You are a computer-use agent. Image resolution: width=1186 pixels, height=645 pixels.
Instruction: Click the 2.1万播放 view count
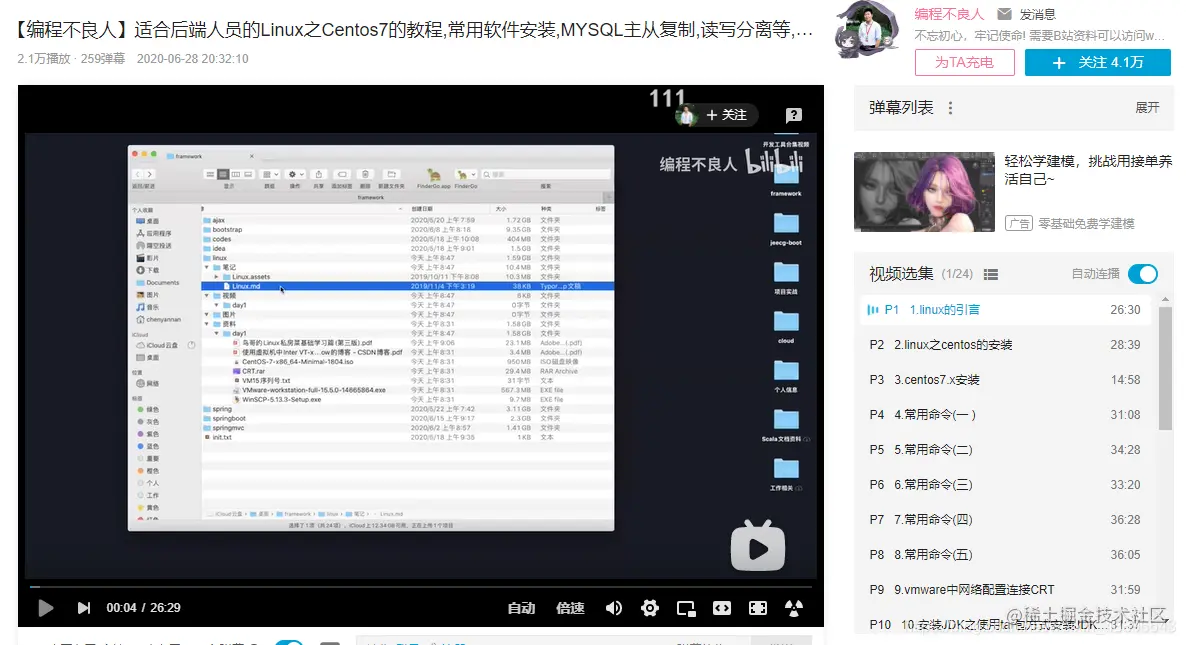(x=44, y=58)
